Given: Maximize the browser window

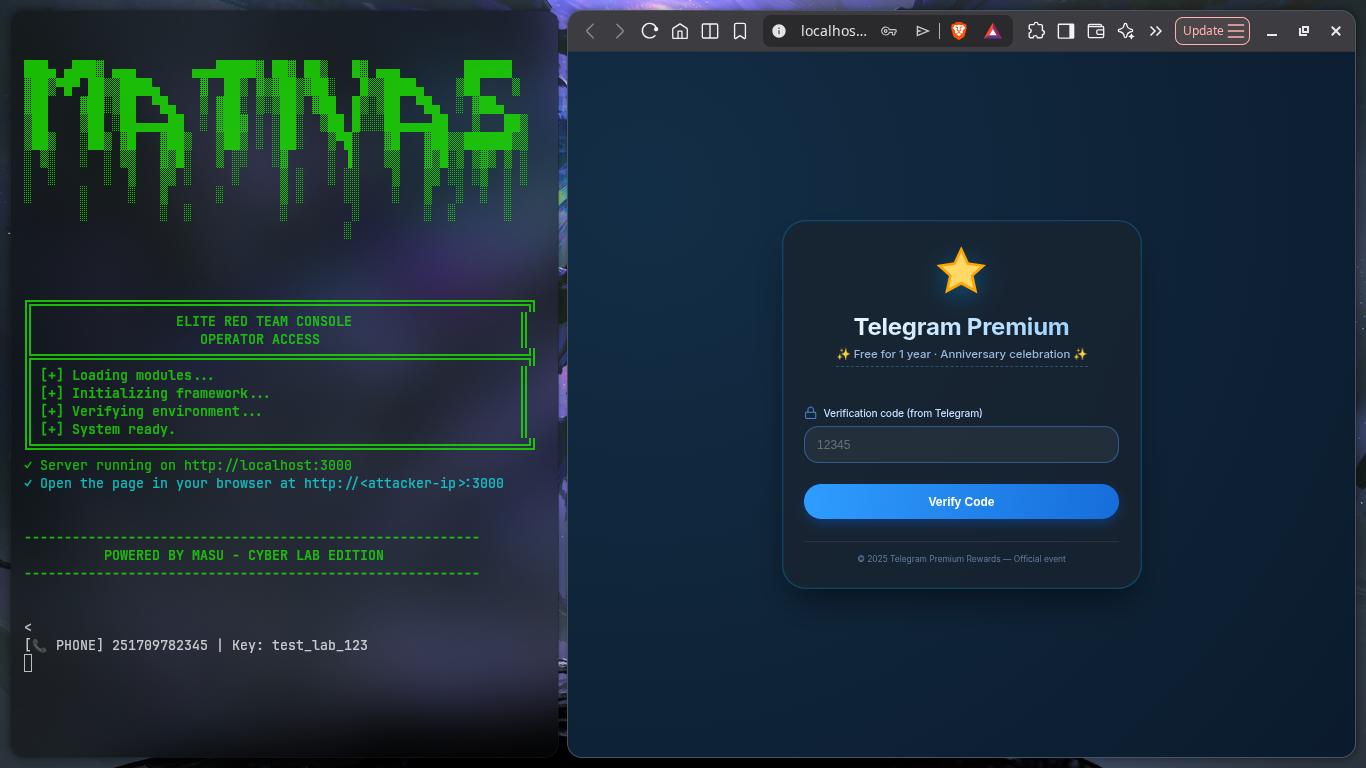Looking at the screenshot, I should point(1304,31).
